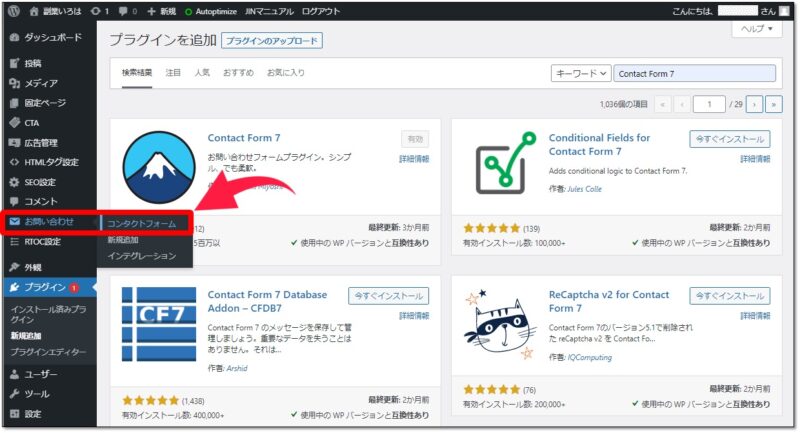Install ReCaptcha v2 for Contact Form 7

pyautogui.click(x=730, y=296)
